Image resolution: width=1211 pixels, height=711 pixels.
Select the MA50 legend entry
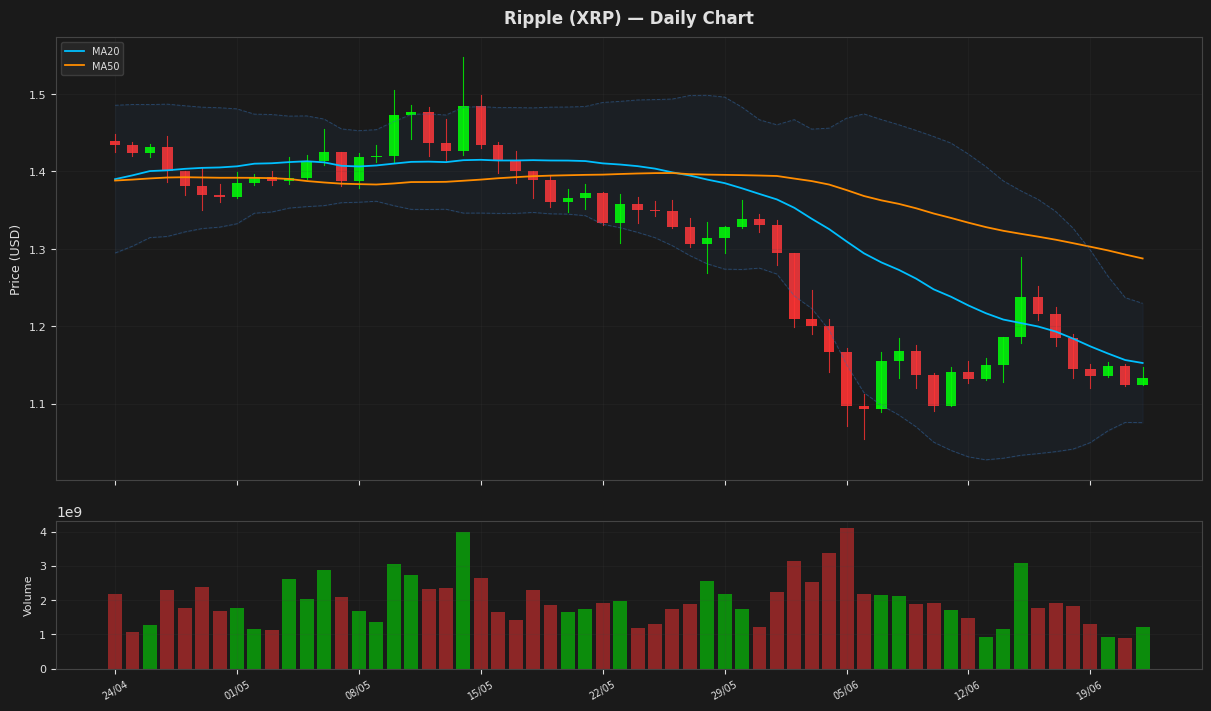(x=91, y=66)
